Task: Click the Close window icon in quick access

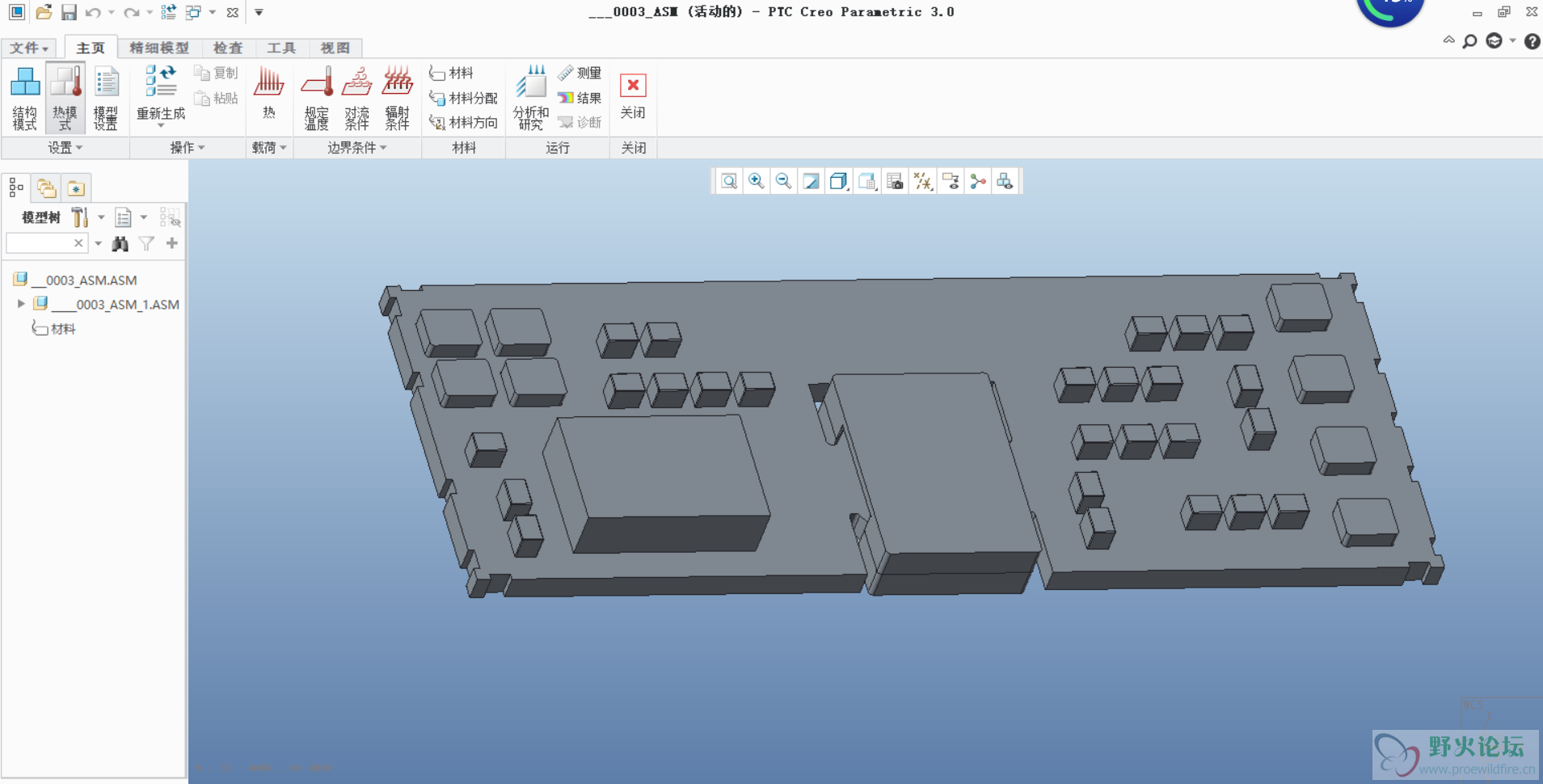Action: click(233, 12)
